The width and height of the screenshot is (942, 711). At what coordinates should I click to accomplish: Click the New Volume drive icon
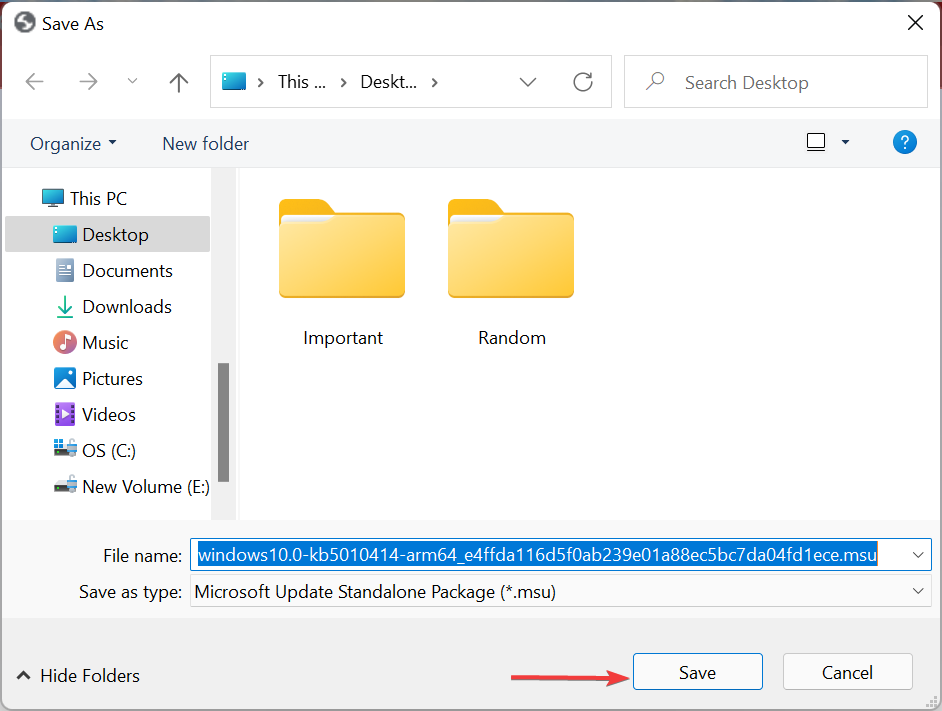tap(65, 484)
